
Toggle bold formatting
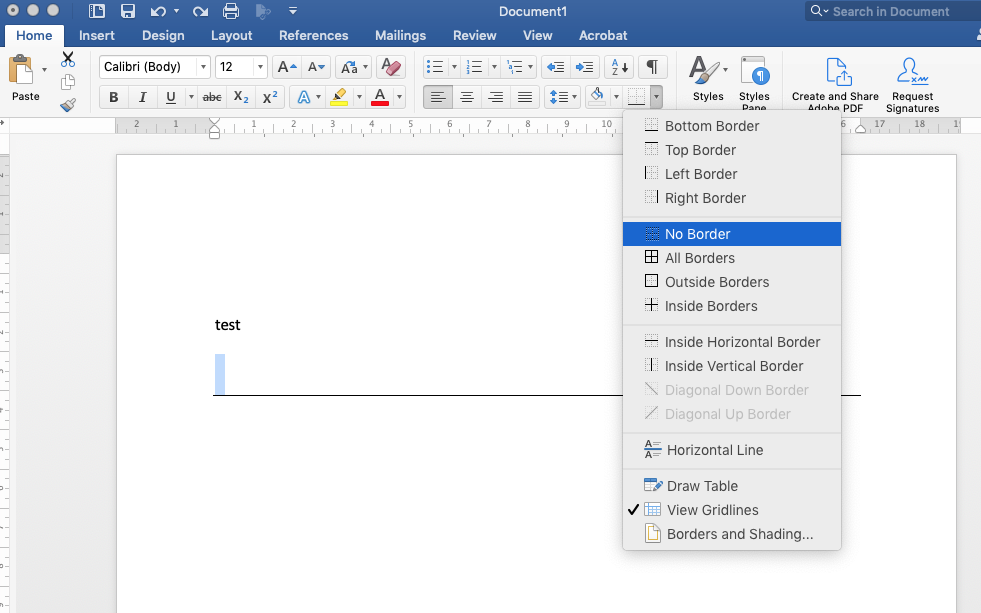(113, 97)
